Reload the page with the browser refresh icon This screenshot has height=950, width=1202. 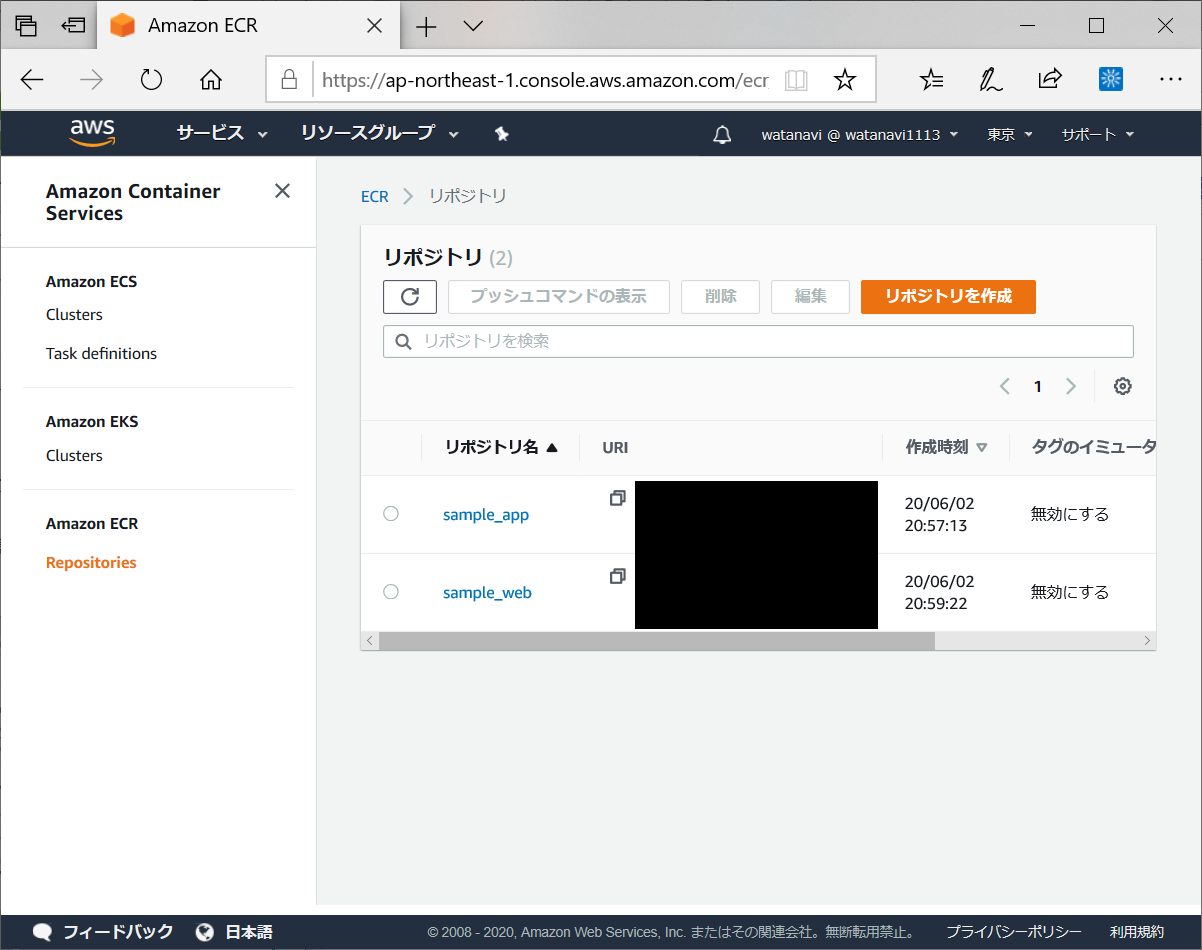pyautogui.click(x=151, y=80)
